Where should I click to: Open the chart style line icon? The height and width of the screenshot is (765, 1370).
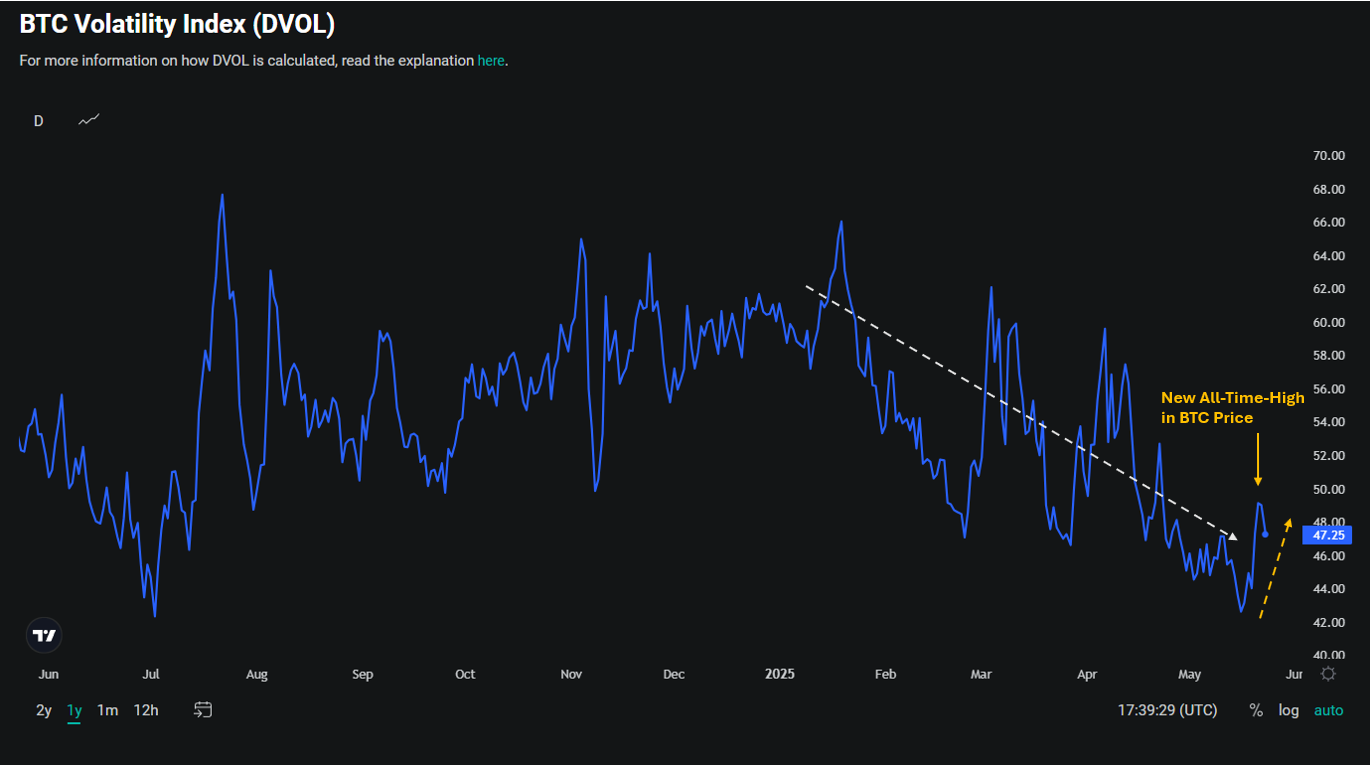pos(89,120)
